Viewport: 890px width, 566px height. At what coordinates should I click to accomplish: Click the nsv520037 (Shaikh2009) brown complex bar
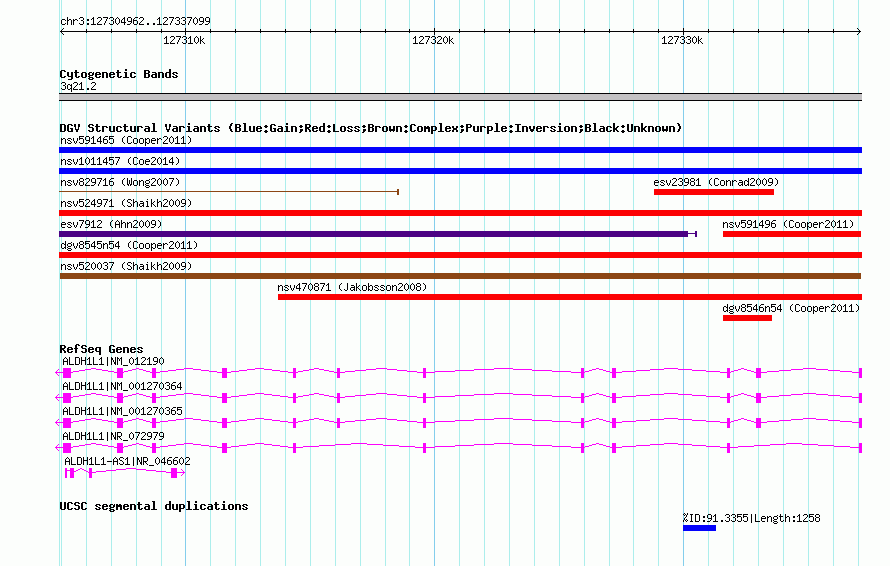(x=460, y=276)
